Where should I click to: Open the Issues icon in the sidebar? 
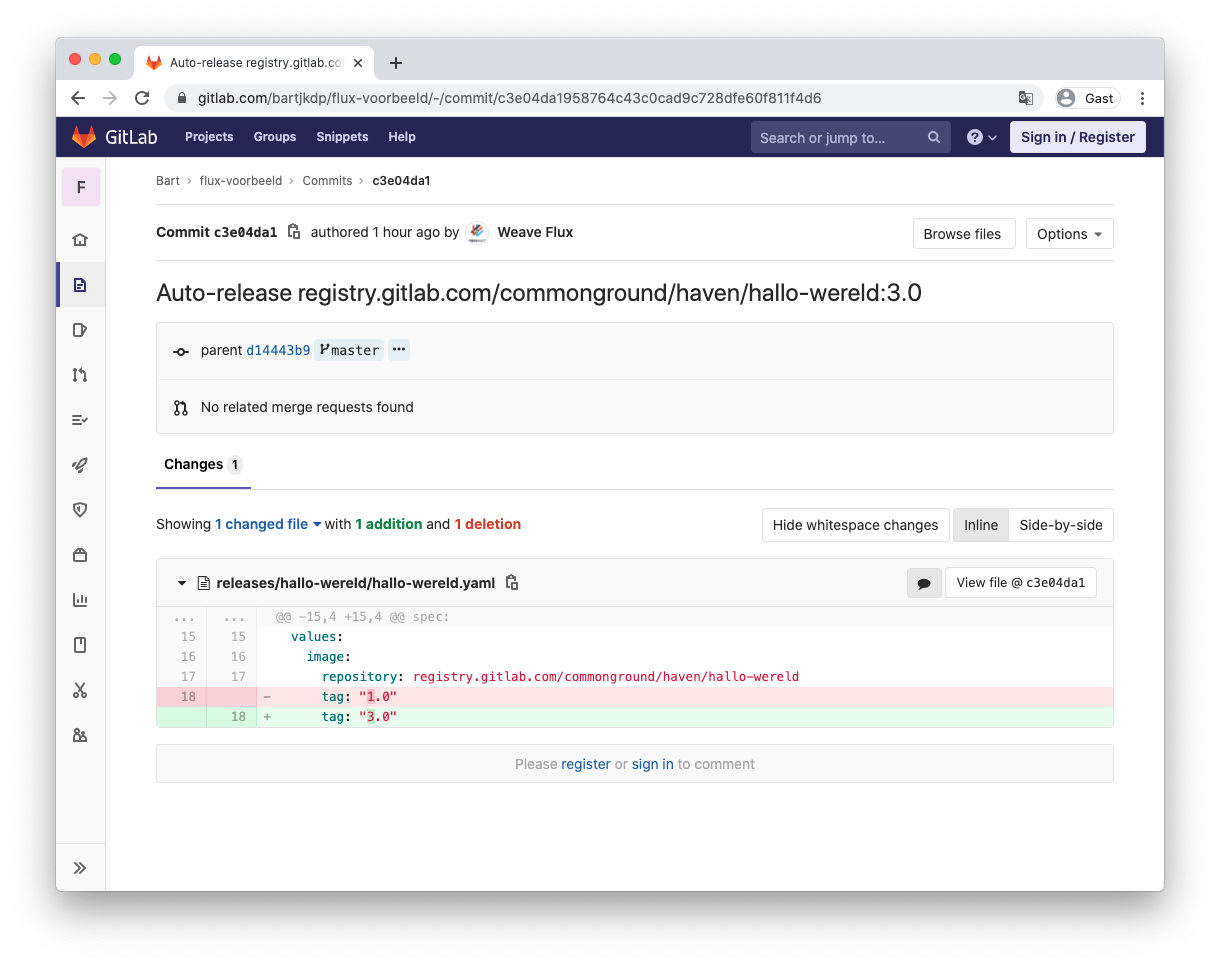point(81,330)
